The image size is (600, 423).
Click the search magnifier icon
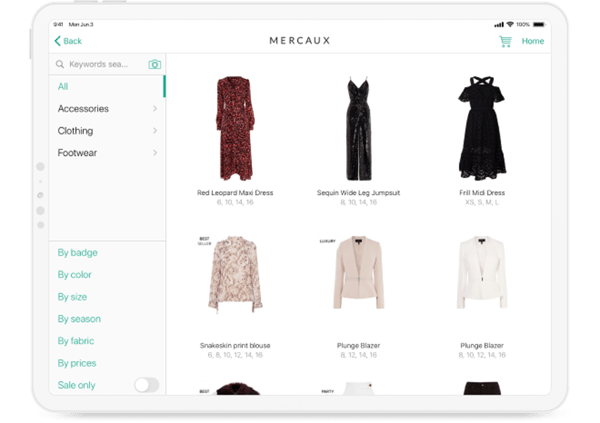[60, 64]
